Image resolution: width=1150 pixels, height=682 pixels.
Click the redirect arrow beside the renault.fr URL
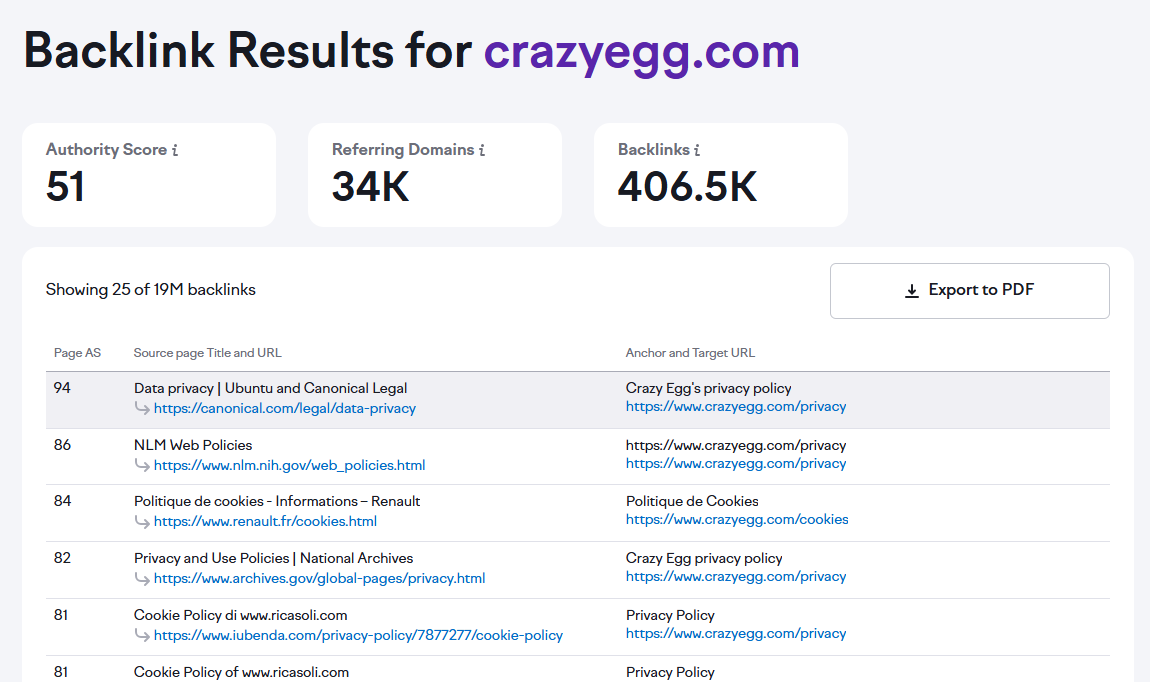(x=142, y=521)
